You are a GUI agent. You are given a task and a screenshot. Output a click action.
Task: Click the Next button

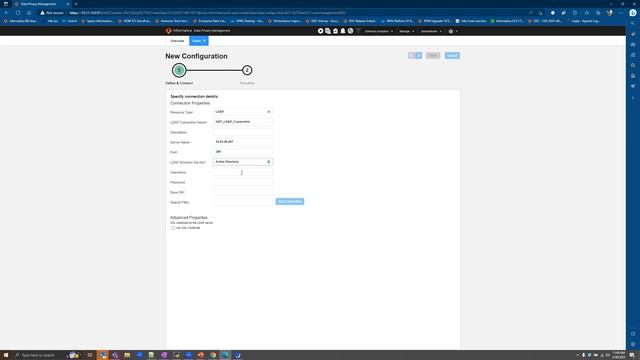click(x=433, y=56)
